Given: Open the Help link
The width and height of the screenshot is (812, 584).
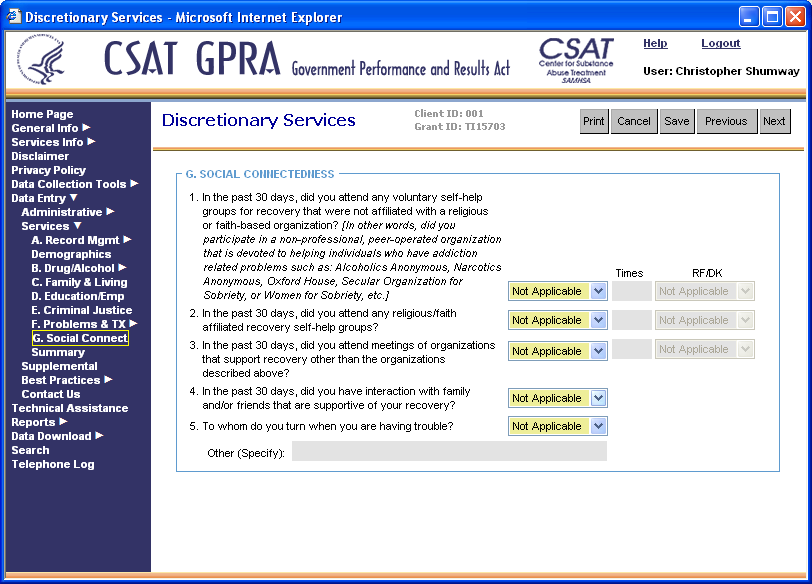Looking at the screenshot, I should pos(655,44).
